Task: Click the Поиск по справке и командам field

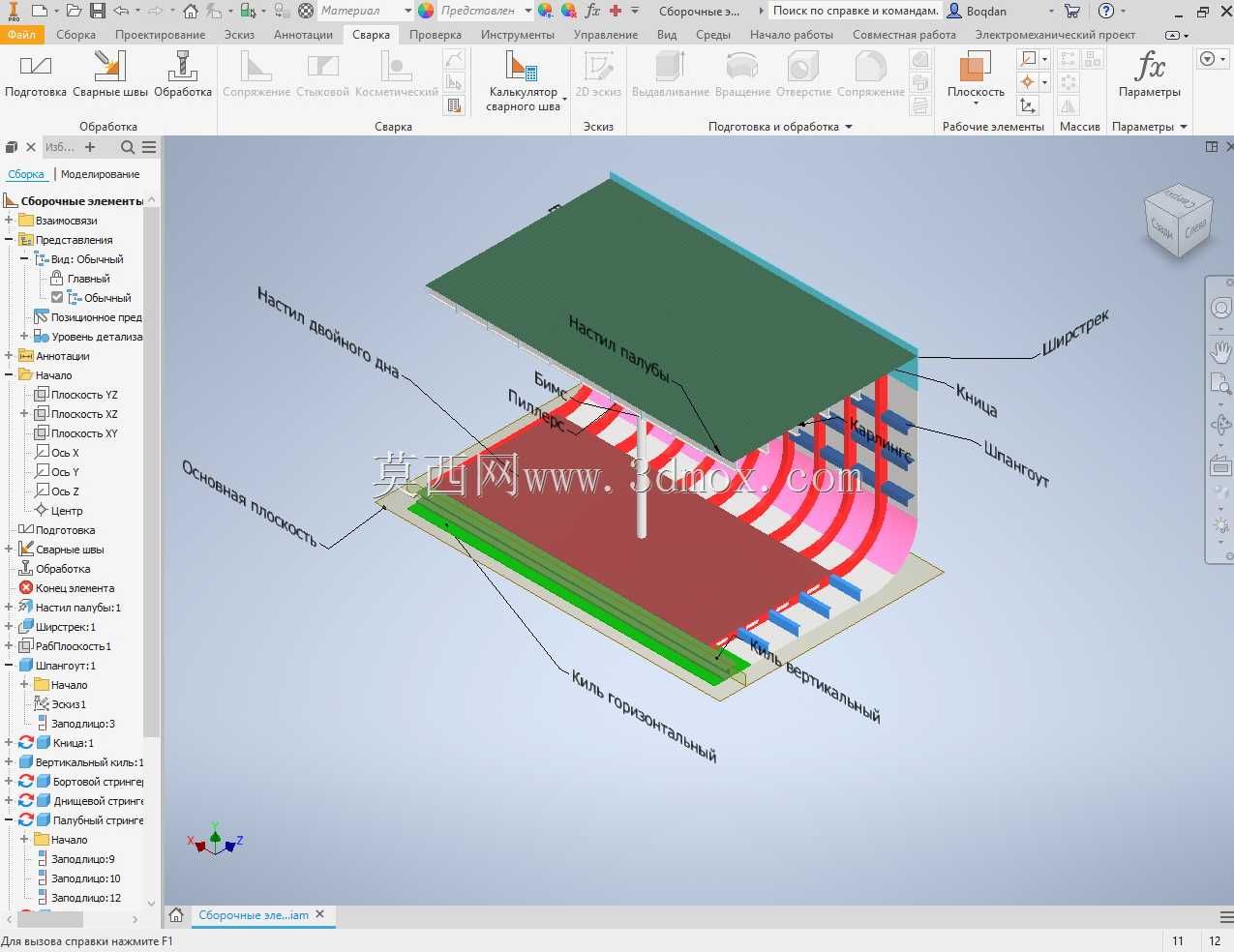Action: pyautogui.click(x=856, y=11)
